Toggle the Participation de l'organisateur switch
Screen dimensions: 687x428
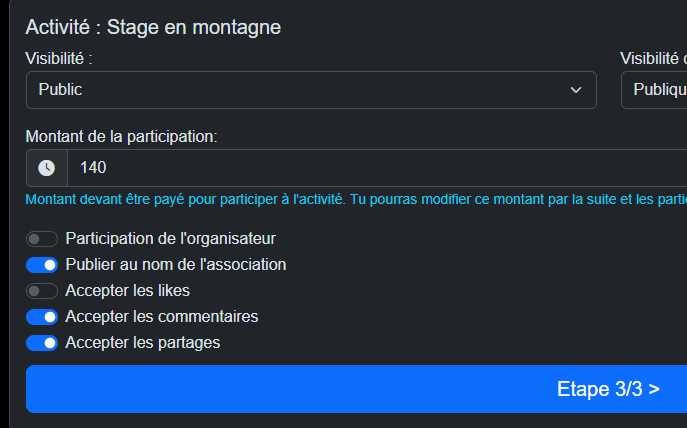[42, 239]
